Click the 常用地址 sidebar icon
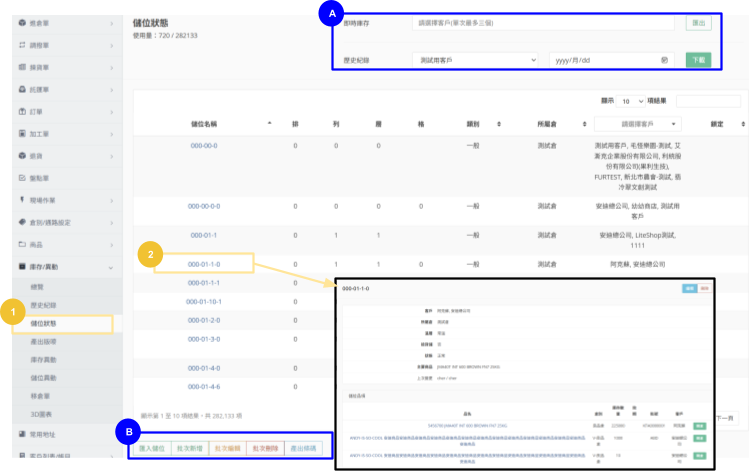 point(22,434)
